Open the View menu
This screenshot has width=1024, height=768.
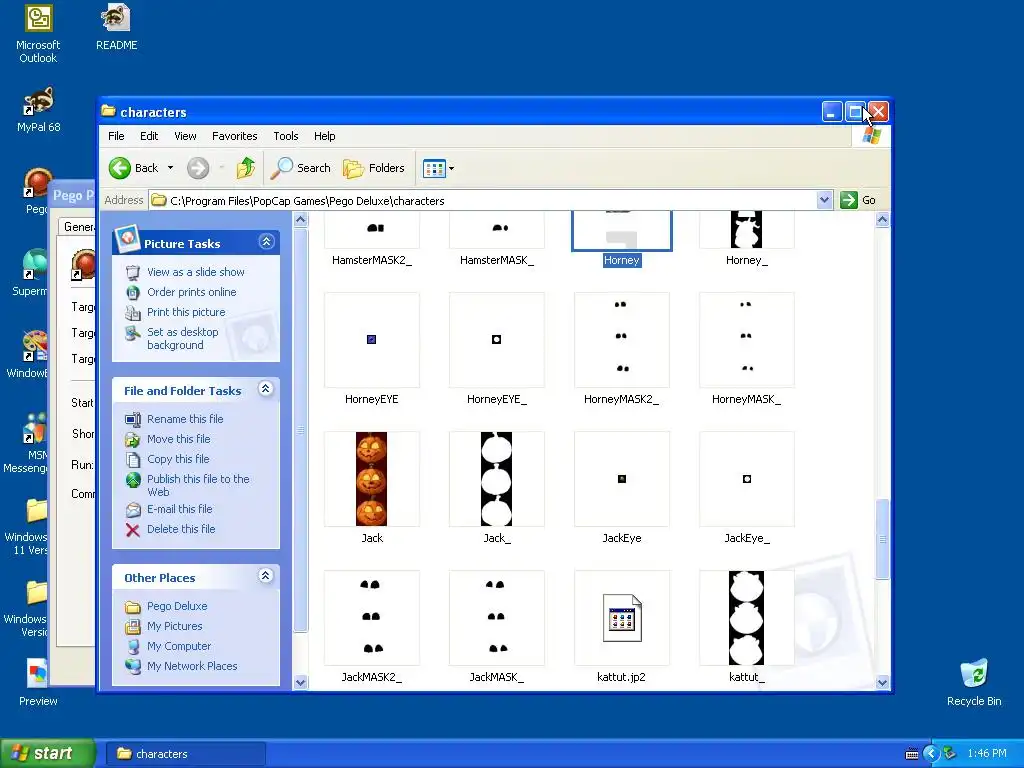(185, 136)
